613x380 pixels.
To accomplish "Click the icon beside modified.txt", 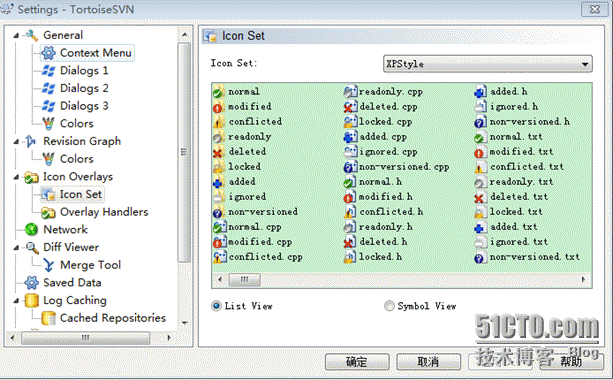I will (x=480, y=152).
